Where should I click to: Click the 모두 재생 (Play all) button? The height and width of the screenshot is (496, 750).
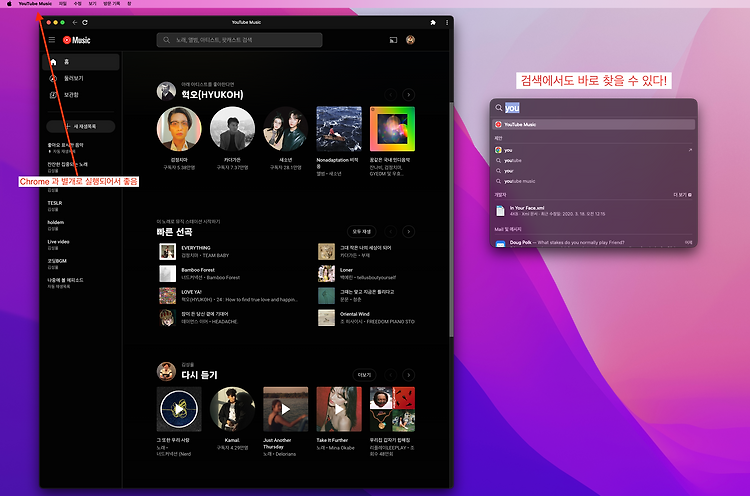(362, 231)
